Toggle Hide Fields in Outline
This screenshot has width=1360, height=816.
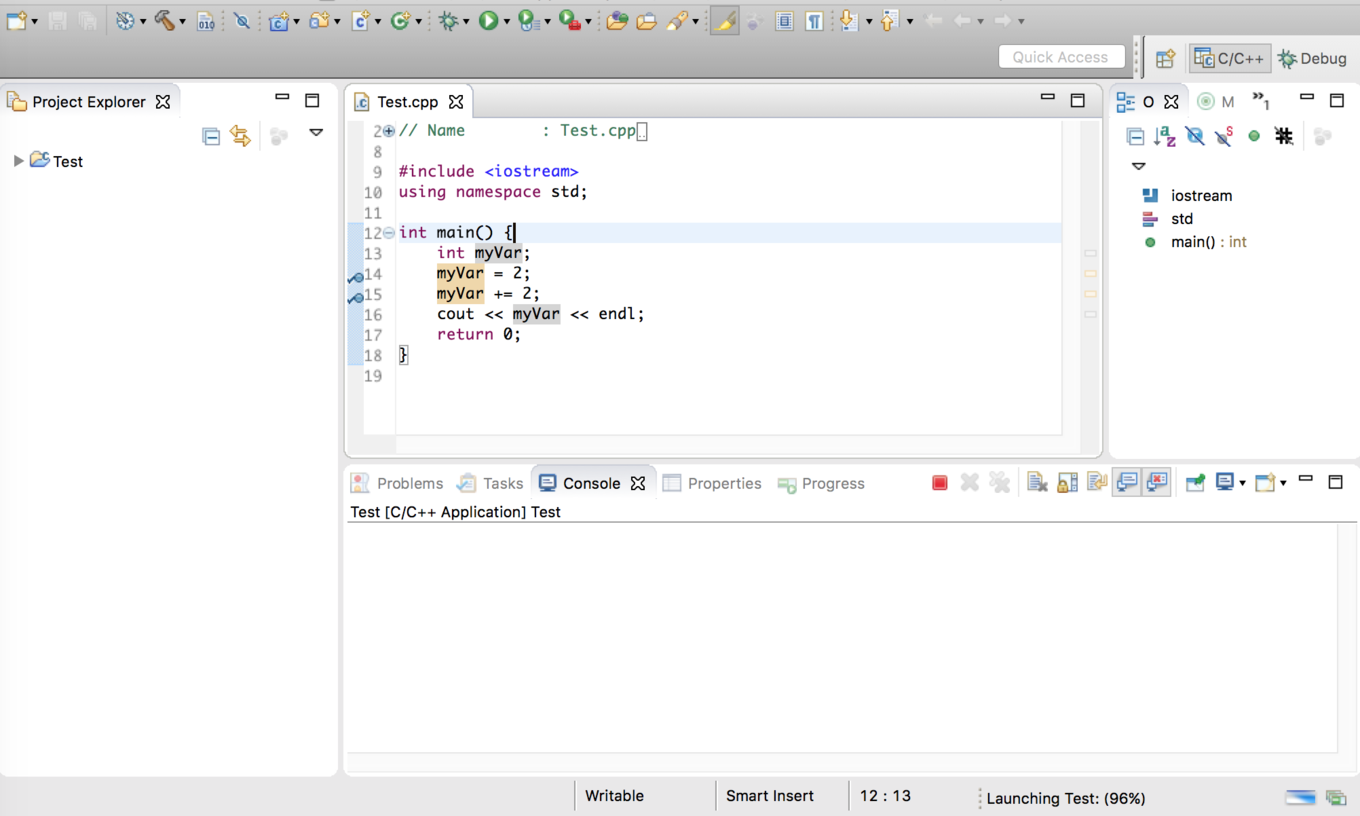pos(1195,136)
